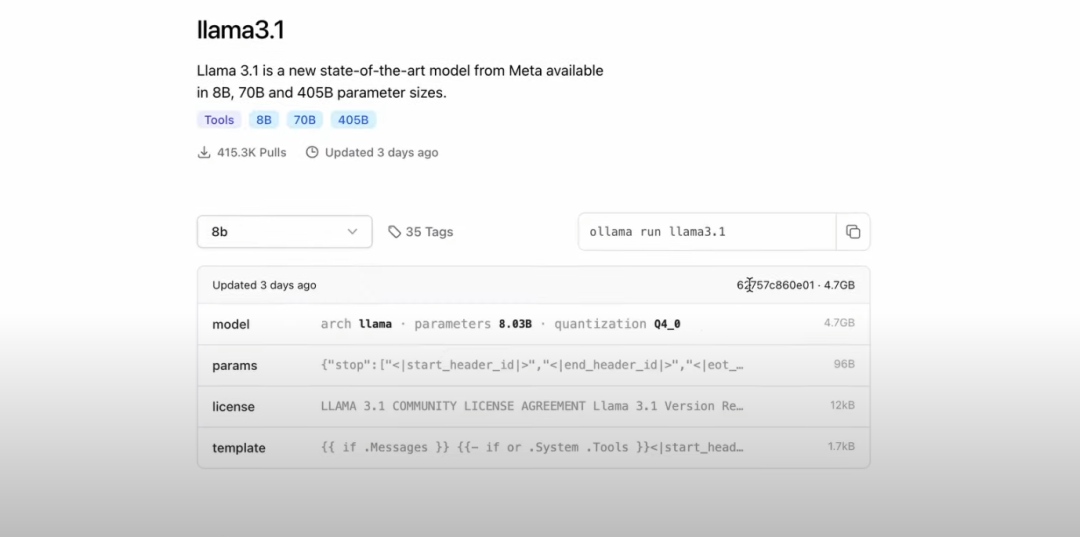
Task: Click the clock icon beside Updated 3 days ago
Action: [x=312, y=152]
